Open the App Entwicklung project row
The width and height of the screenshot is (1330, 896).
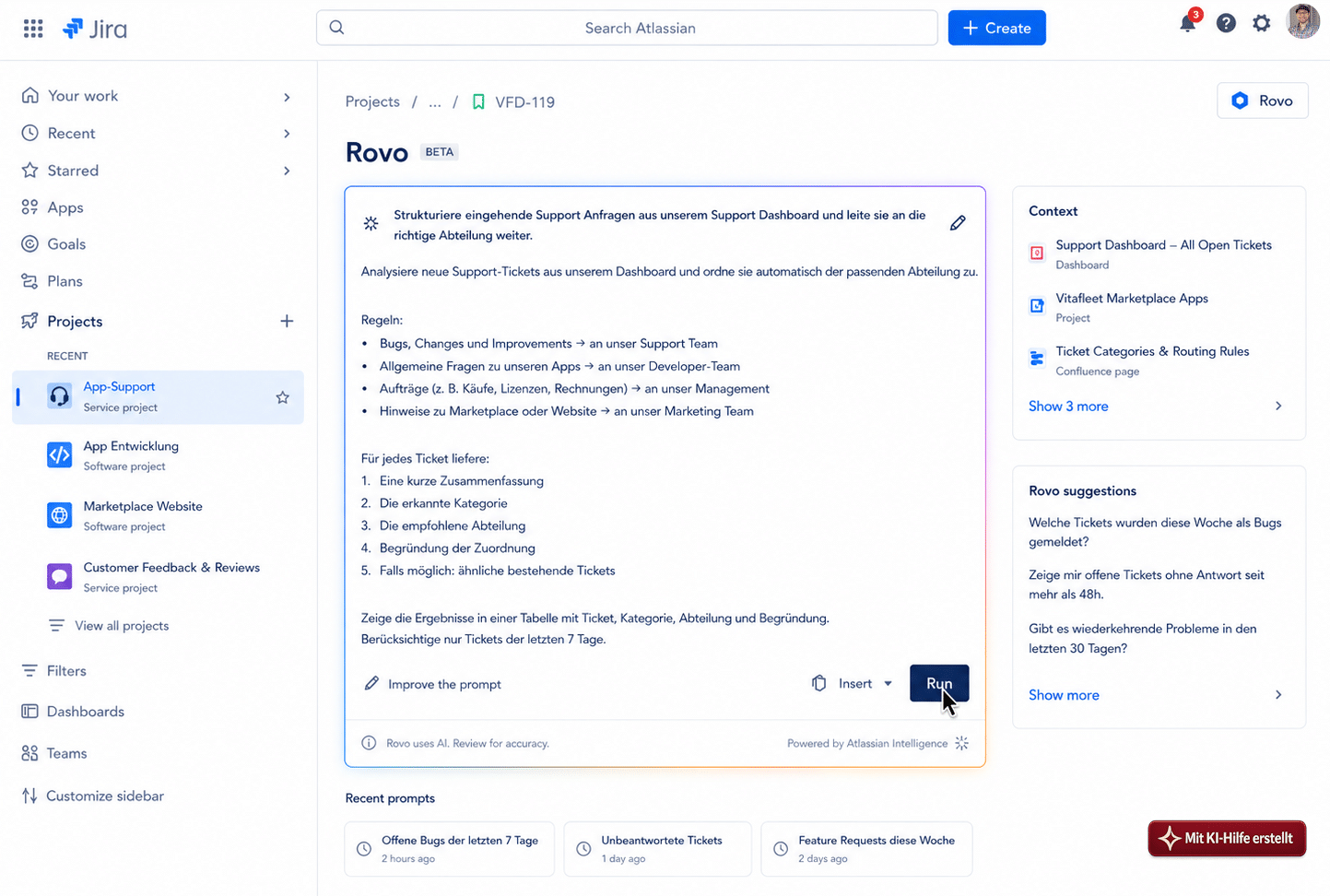pyautogui.click(x=159, y=455)
